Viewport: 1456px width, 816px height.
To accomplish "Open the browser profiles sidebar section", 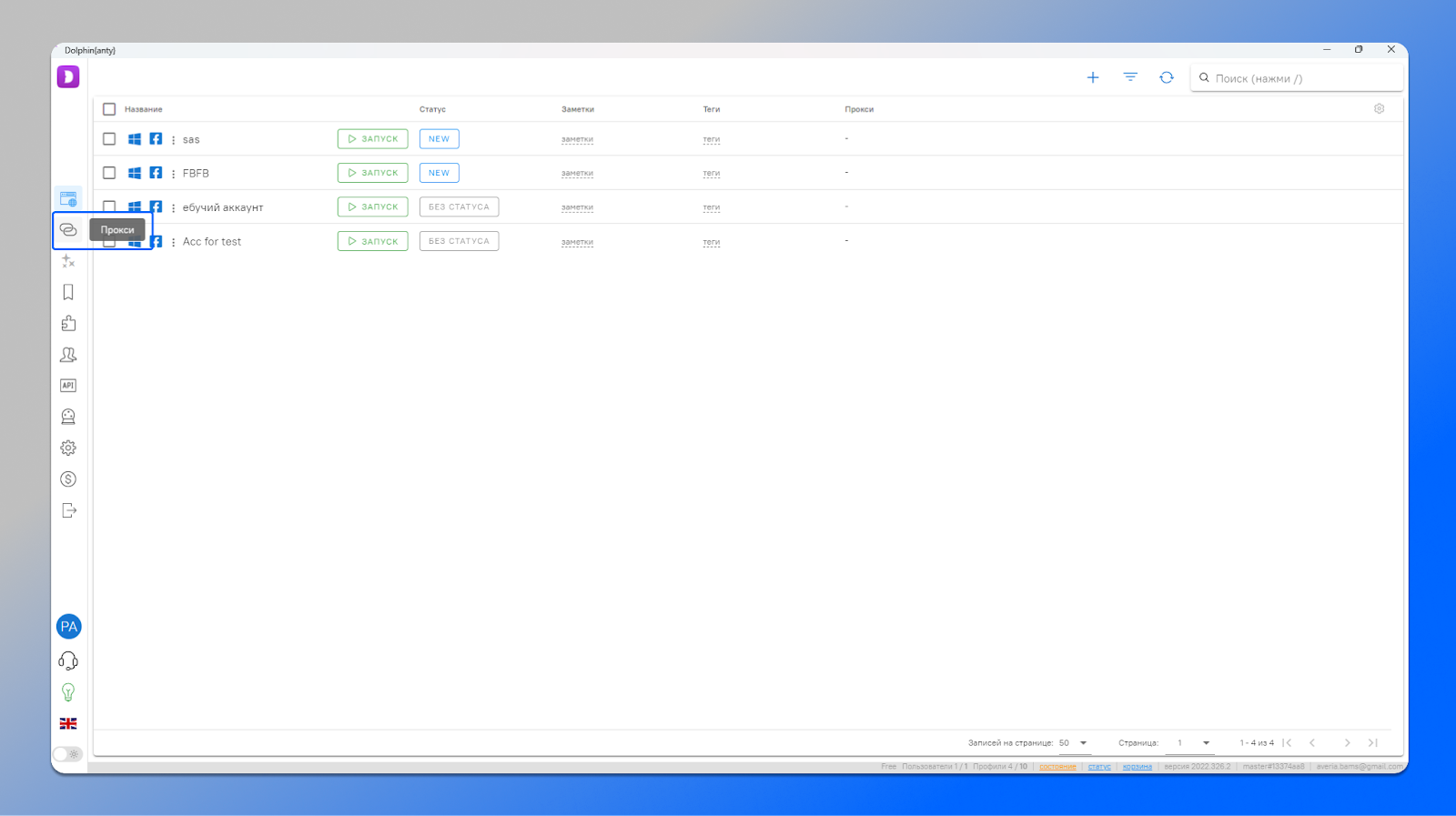I will coord(68,198).
